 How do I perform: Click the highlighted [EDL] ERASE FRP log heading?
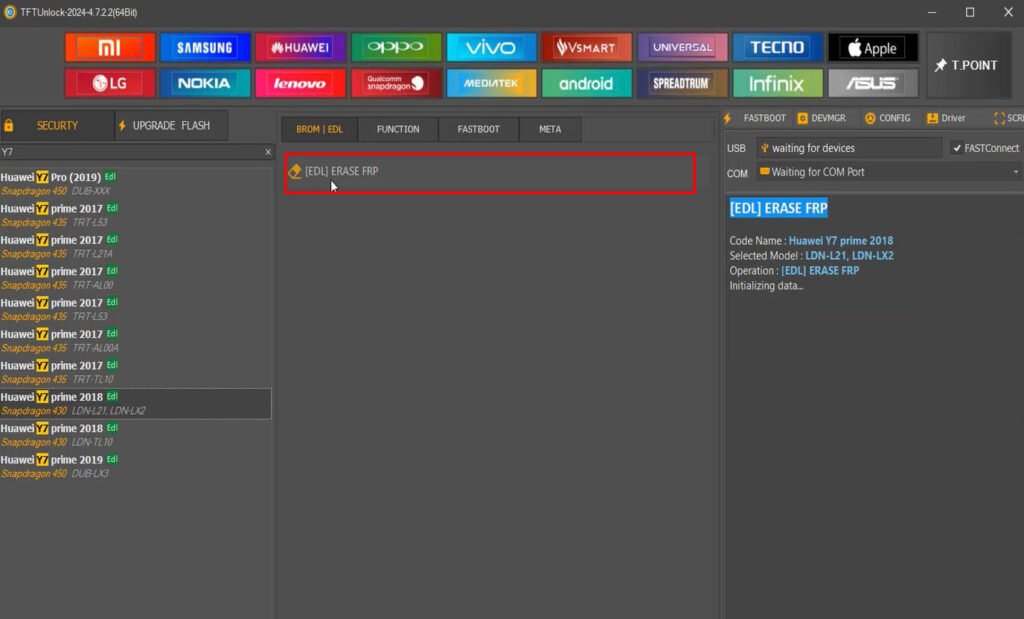[x=778, y=208]
